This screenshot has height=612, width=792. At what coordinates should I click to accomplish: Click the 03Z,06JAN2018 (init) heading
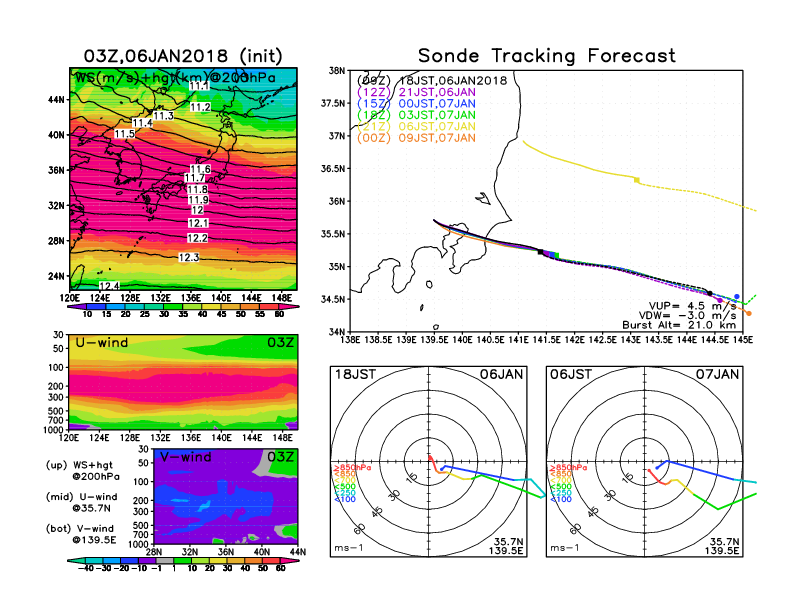tap(182, 55)
